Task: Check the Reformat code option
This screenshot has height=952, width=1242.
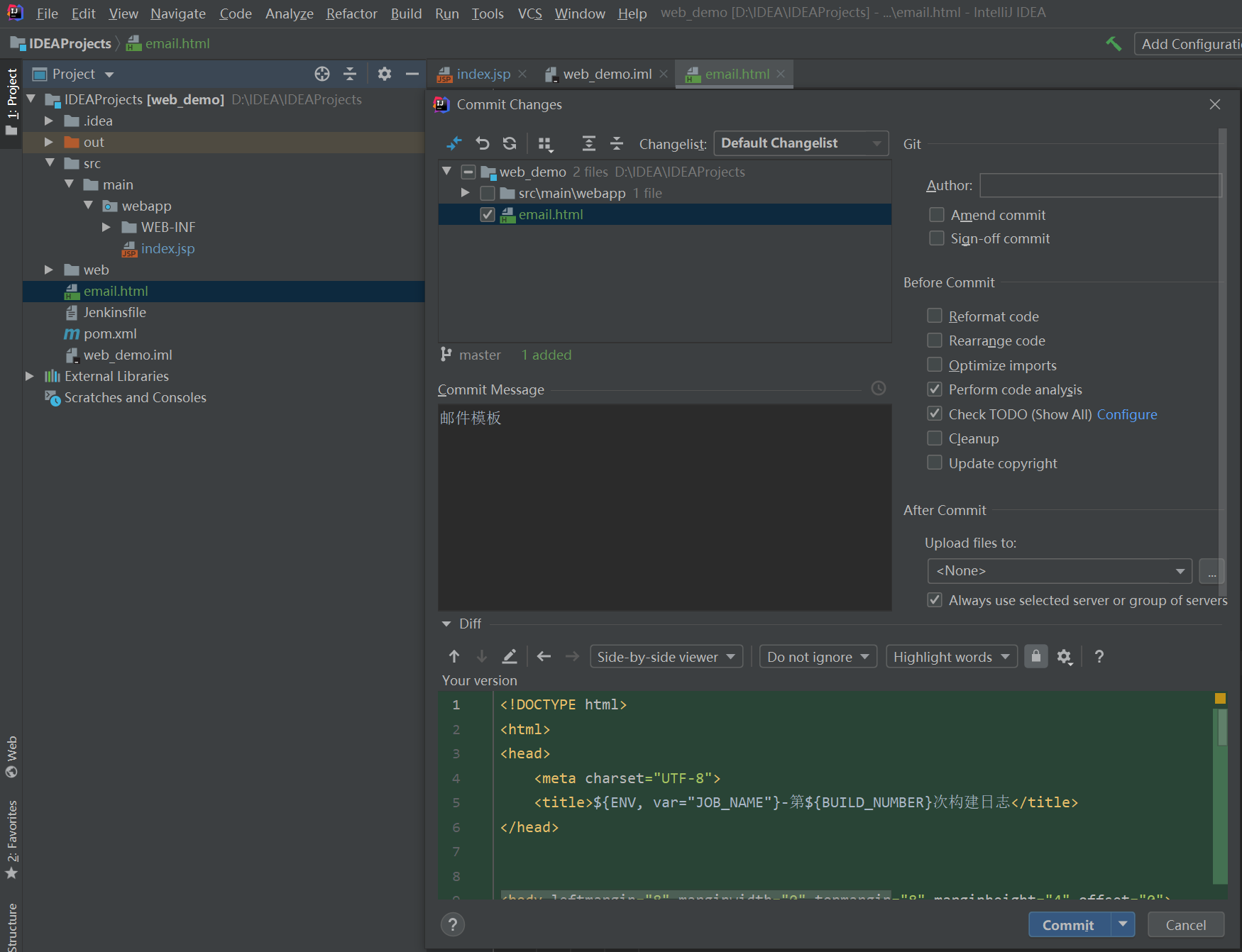Action: coord(935,316)
